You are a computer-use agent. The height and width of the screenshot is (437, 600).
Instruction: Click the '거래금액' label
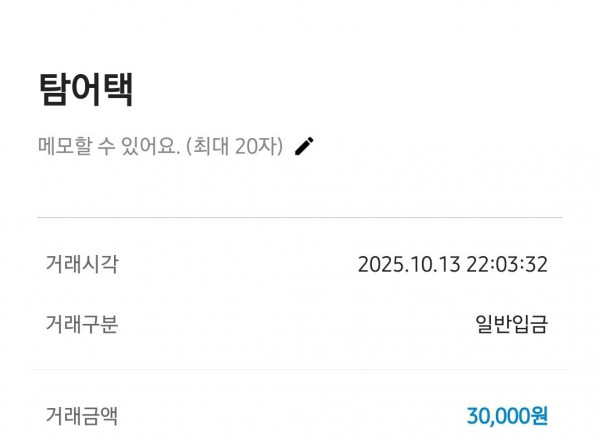pyautogui.click(x=82, y=413)
